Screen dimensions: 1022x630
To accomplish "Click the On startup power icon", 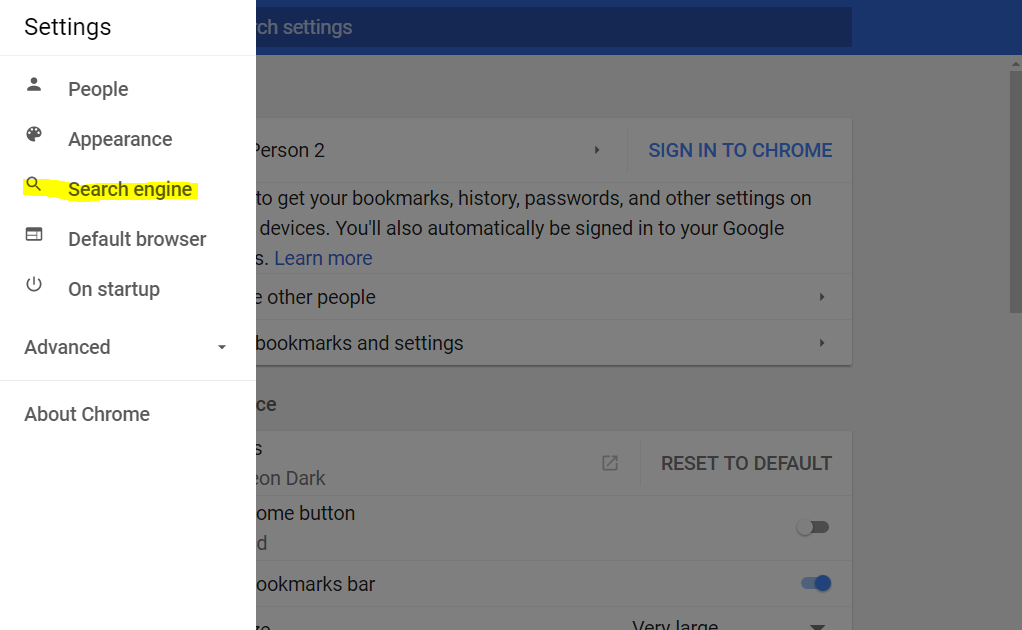I will [34, 284].
